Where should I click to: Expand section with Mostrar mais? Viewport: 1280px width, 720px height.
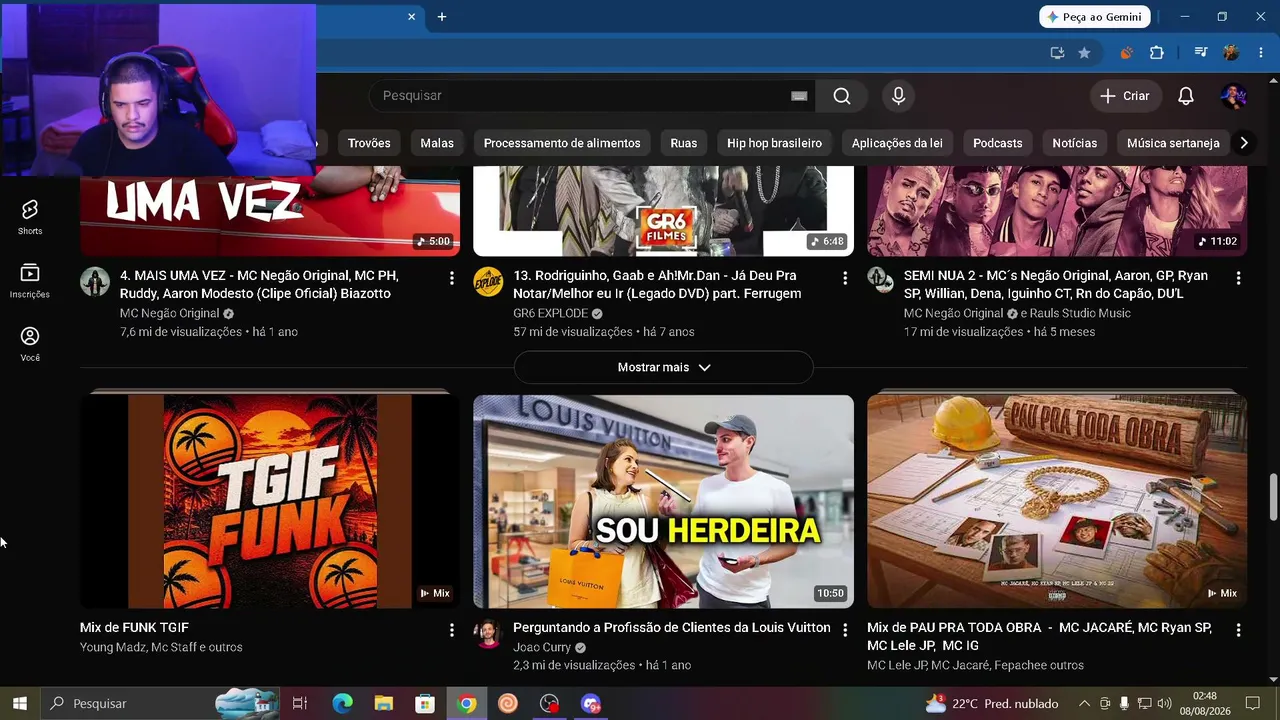[x=664, y=367]
